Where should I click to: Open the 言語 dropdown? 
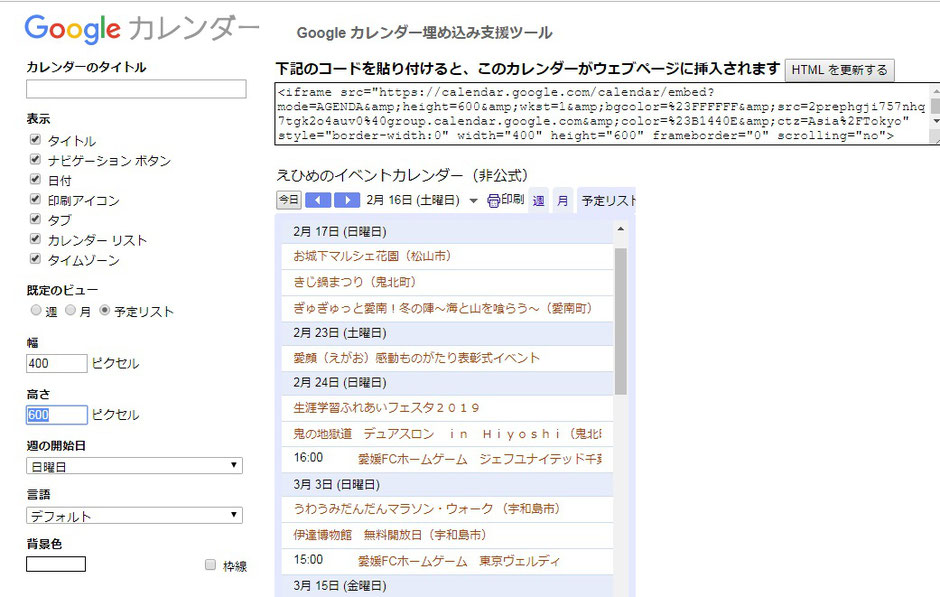(x=134, y=515)
